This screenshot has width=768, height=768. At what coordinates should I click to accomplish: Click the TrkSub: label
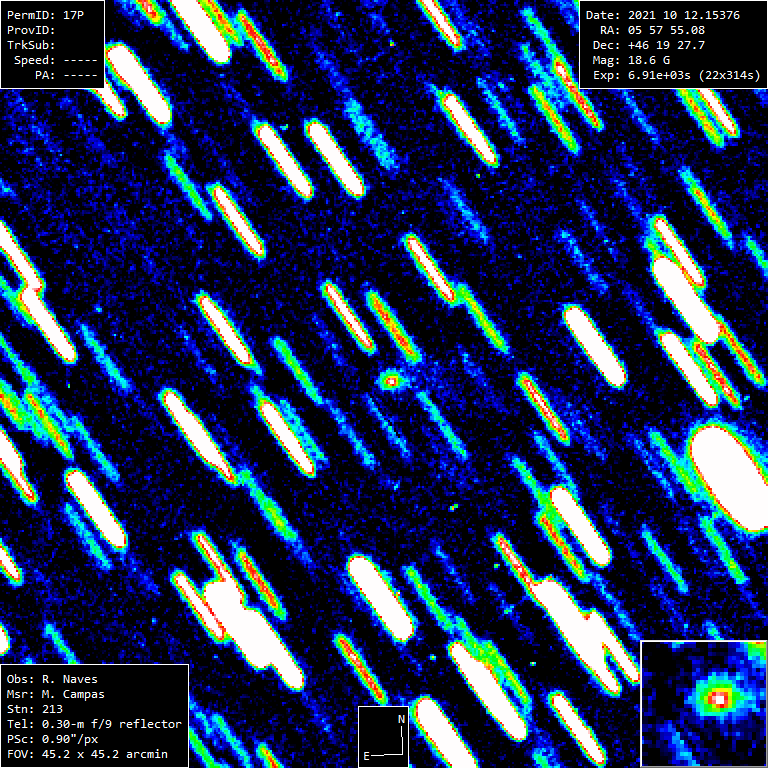(x=31, y=45)
